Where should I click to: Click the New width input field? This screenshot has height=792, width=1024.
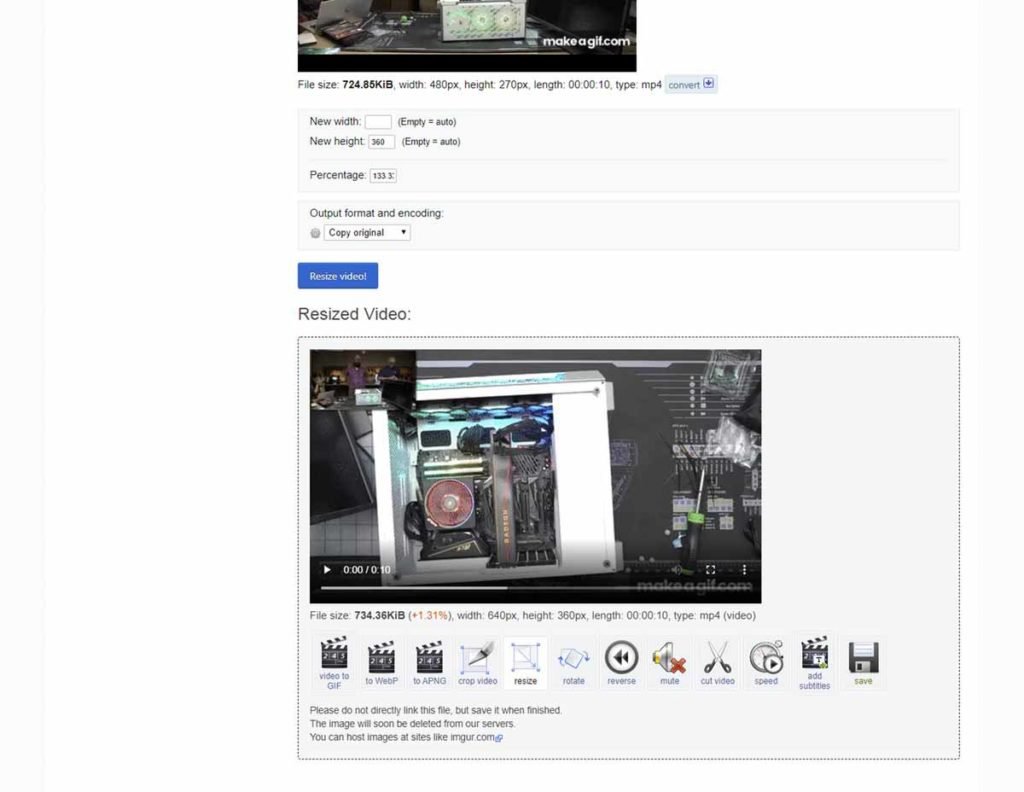[378, 122]
